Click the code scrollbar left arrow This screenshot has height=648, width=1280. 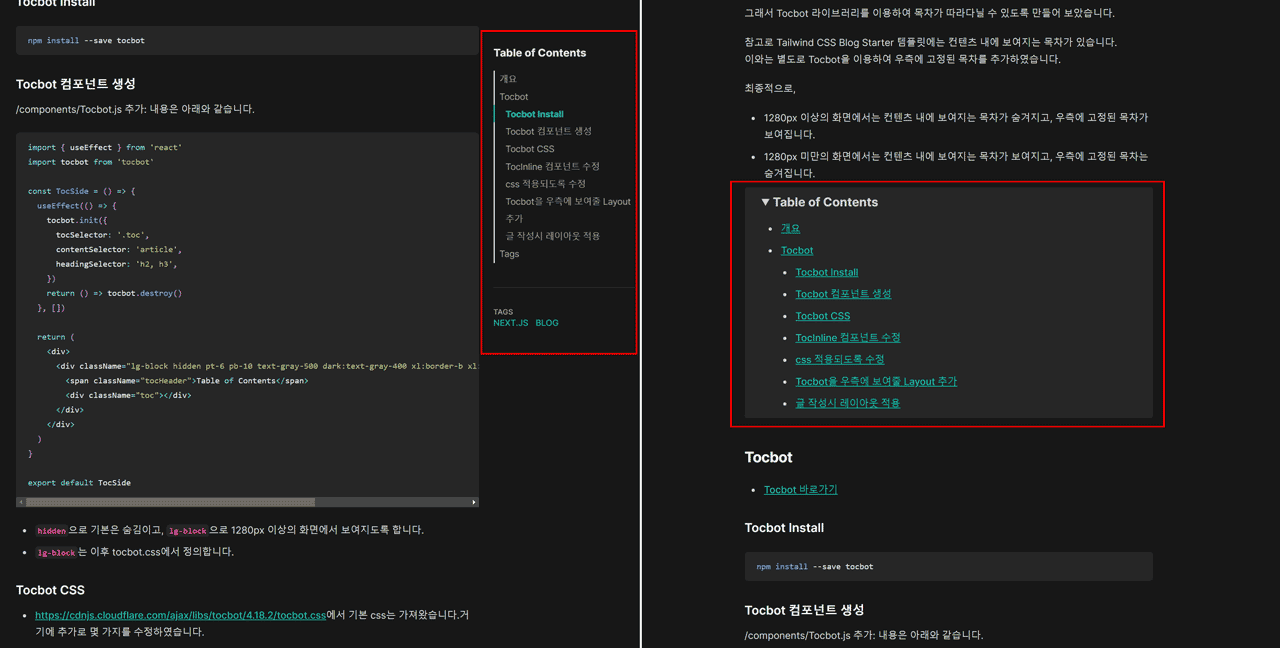[21, 502]
